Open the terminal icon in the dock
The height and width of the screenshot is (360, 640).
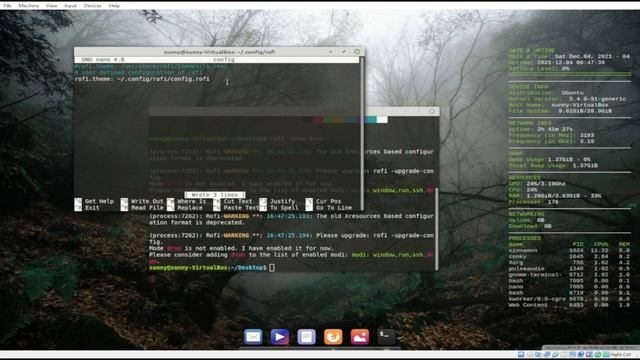pyautogui.click(x=386, y=337)
